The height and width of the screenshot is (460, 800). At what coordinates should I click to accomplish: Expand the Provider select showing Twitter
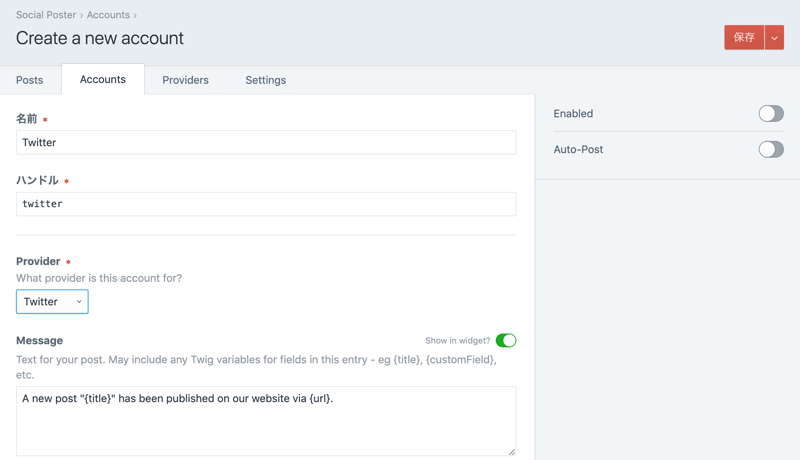point(52,301)
